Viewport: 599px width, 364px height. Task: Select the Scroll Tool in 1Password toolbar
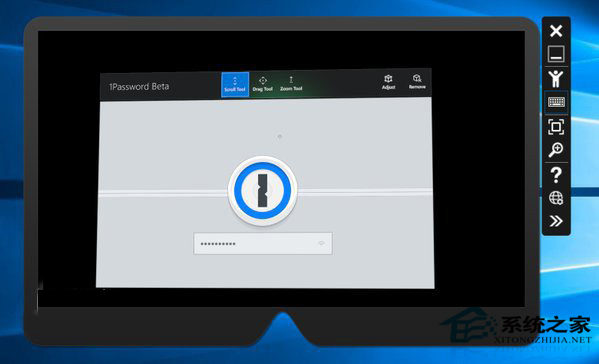point(235,84)
